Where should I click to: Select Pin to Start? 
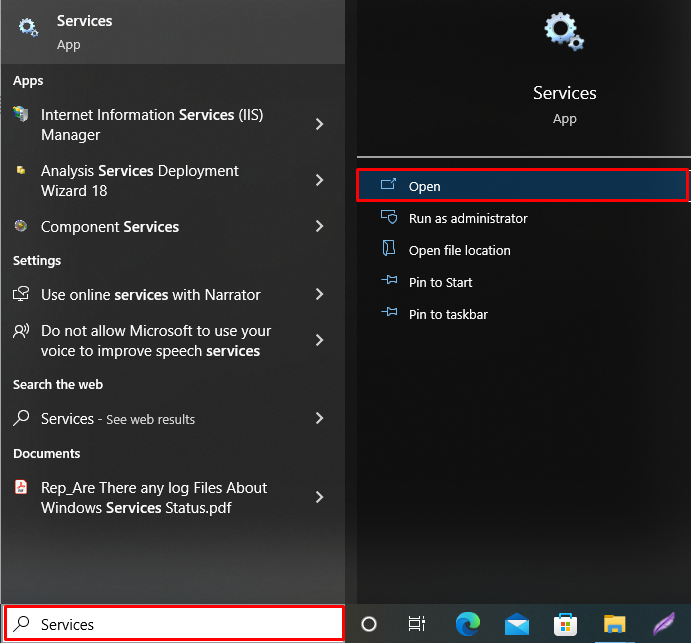click(x=522, y=282)
